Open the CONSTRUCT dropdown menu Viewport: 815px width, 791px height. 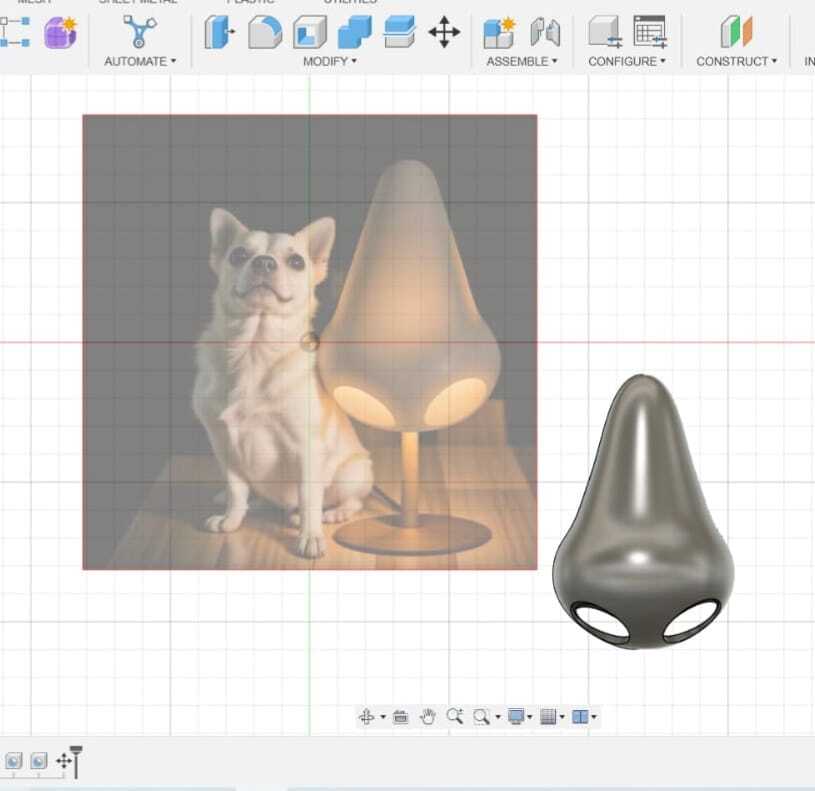736,61
